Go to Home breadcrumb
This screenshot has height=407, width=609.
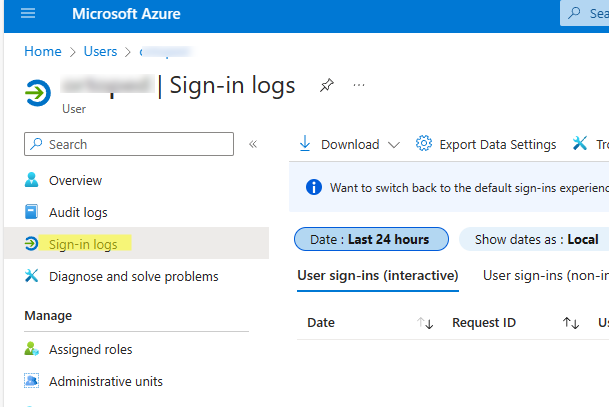pos(43,51)
